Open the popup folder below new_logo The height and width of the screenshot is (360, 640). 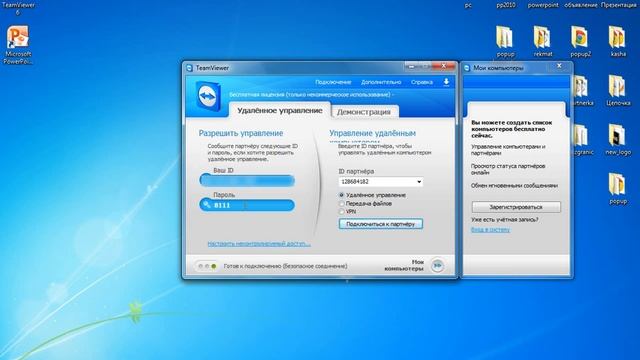pos(618,189)
